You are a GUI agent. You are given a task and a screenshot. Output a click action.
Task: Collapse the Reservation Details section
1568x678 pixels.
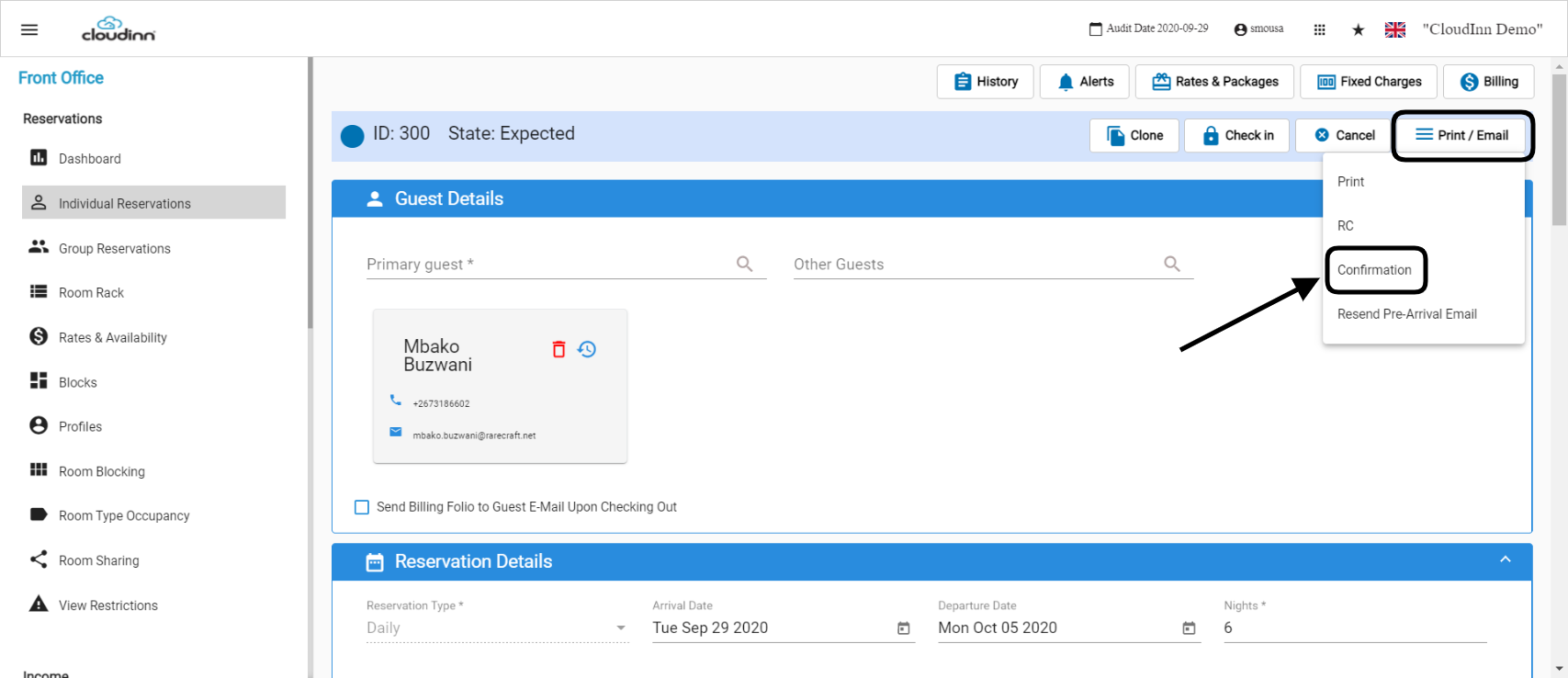(1506, 559)
